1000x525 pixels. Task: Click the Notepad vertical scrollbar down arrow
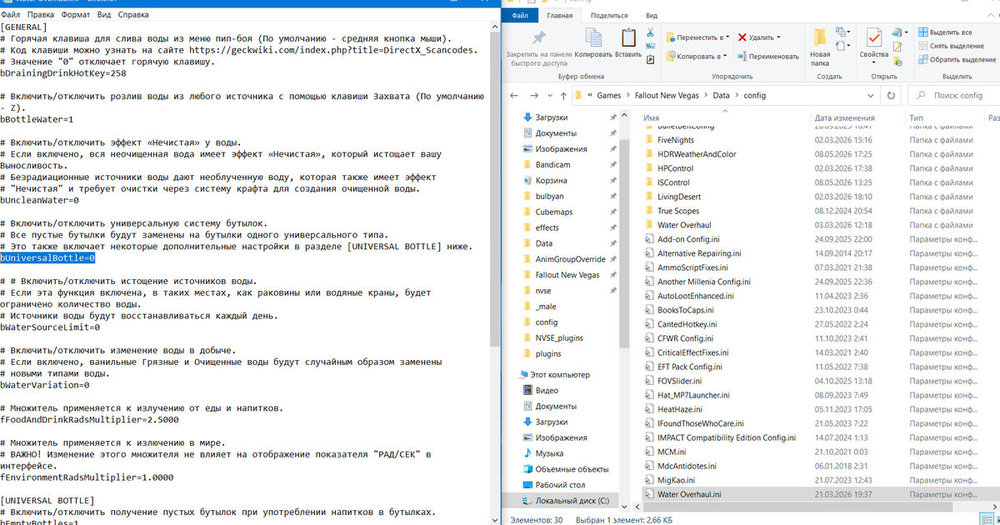coord(495,519)
